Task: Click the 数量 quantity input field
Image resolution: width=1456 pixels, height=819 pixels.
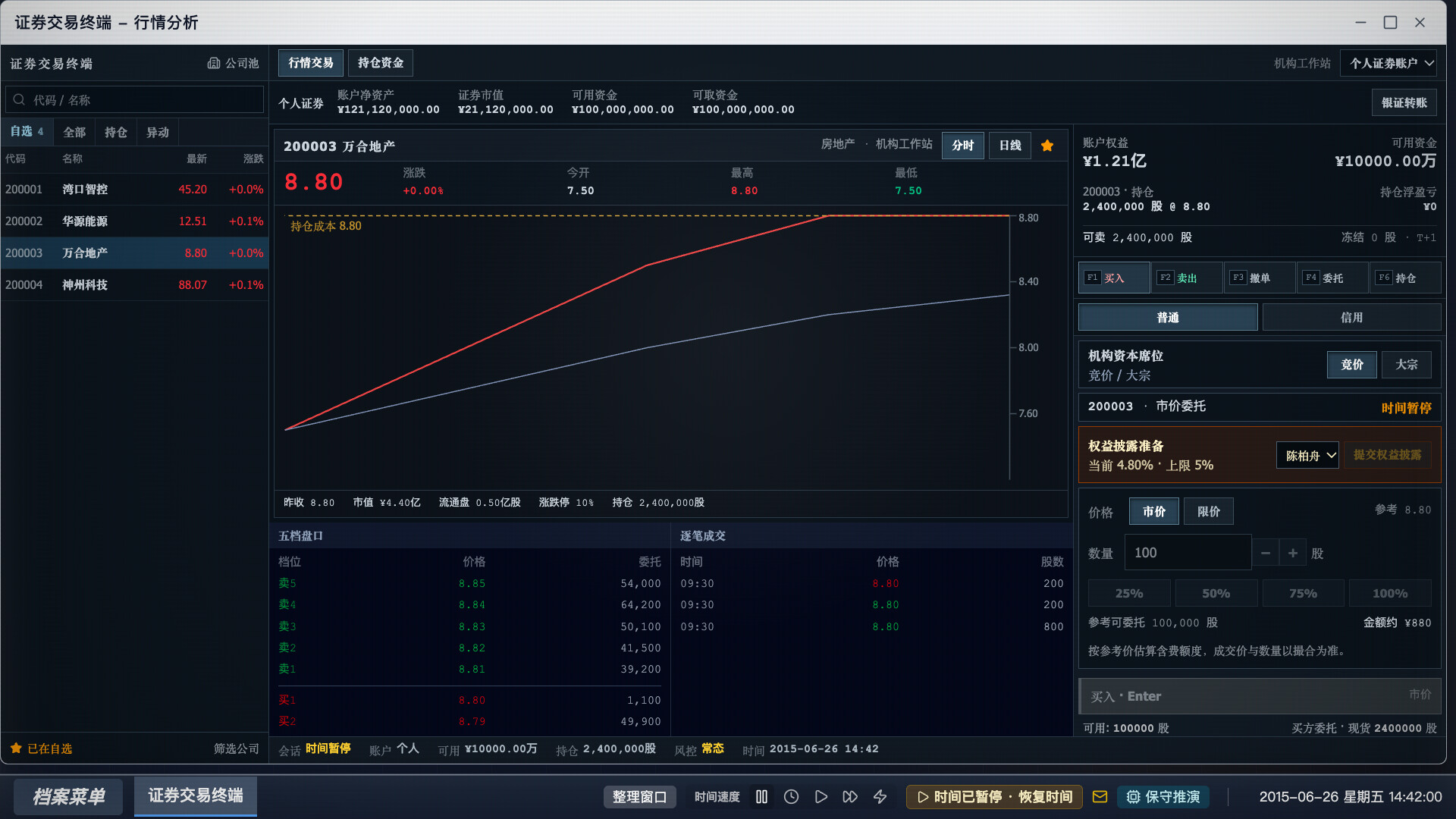Action: 1187,552
